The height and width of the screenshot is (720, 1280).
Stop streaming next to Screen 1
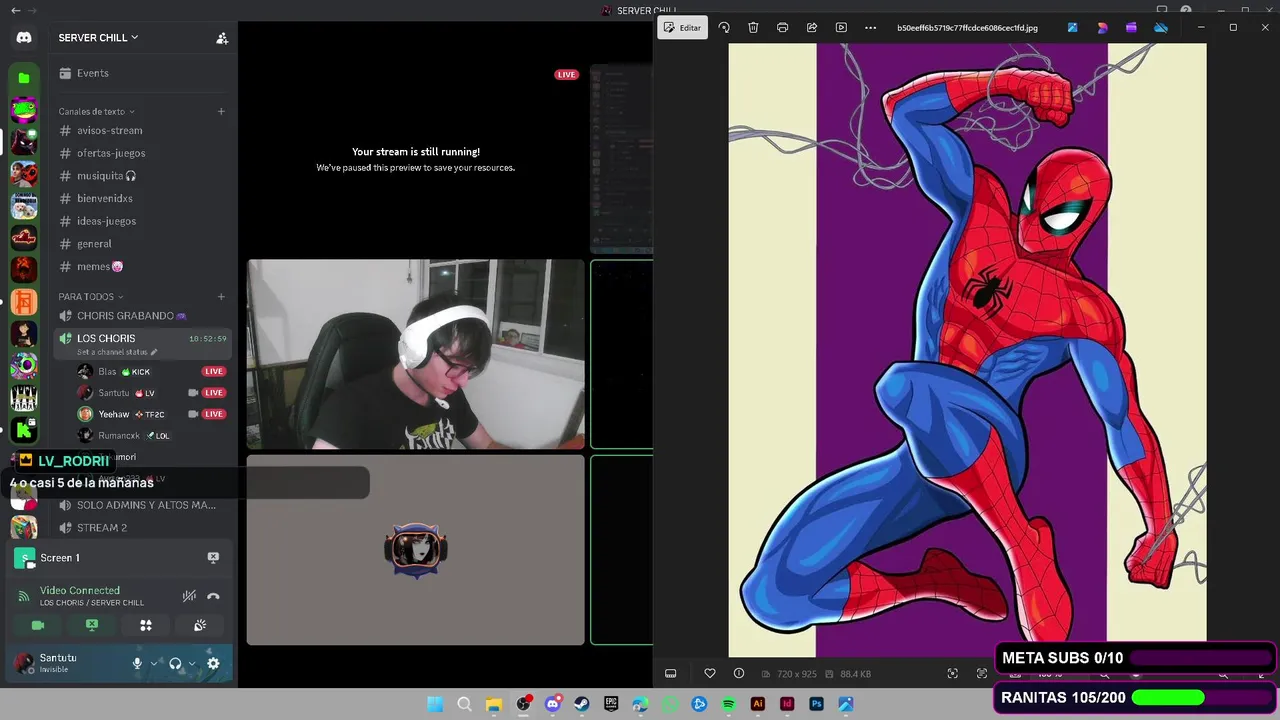coord(213,557)
